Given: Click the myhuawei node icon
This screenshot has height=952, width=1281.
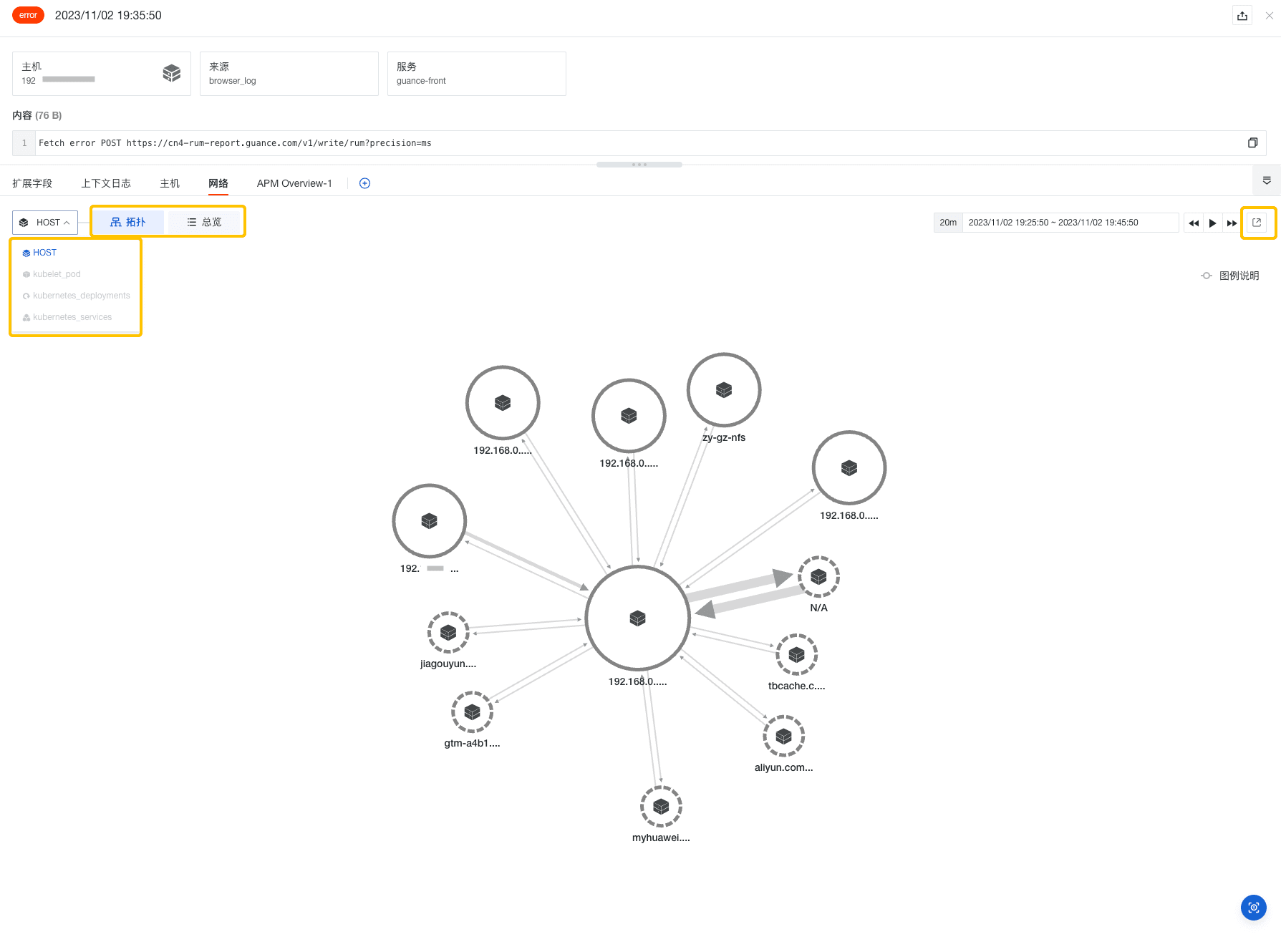Looking at the screenshot, I should [661, 807].
